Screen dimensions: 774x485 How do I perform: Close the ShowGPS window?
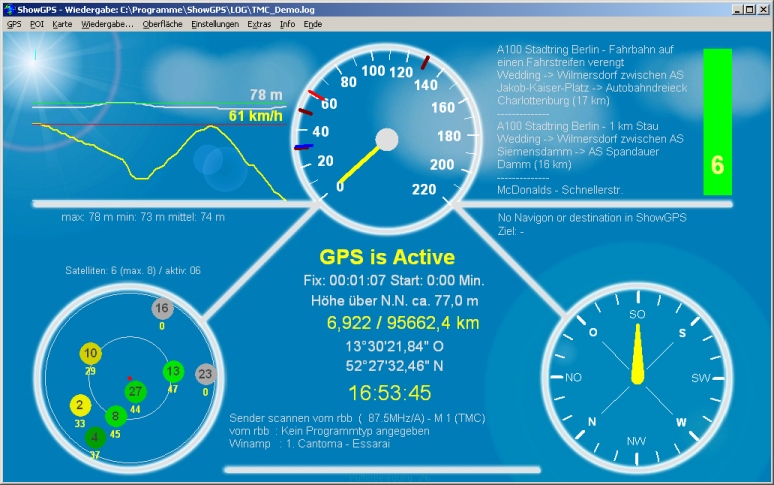tap(762, 9)
